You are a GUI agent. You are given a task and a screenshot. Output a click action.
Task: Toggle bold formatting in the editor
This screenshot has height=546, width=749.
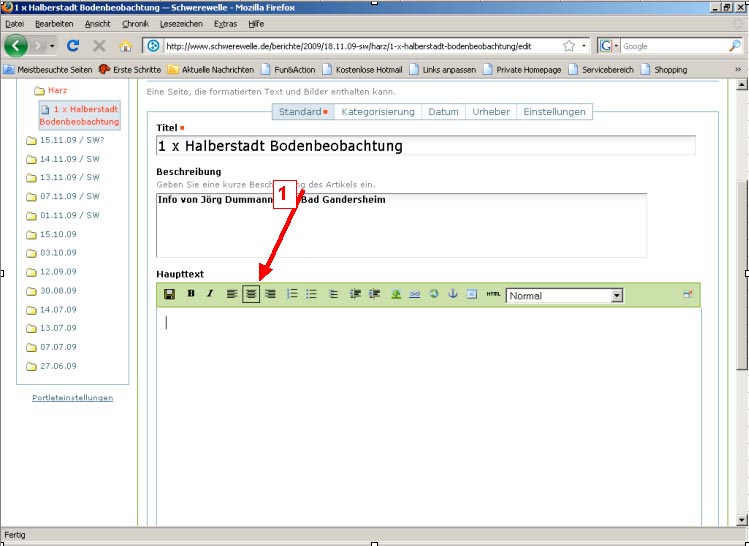[191, 294]
